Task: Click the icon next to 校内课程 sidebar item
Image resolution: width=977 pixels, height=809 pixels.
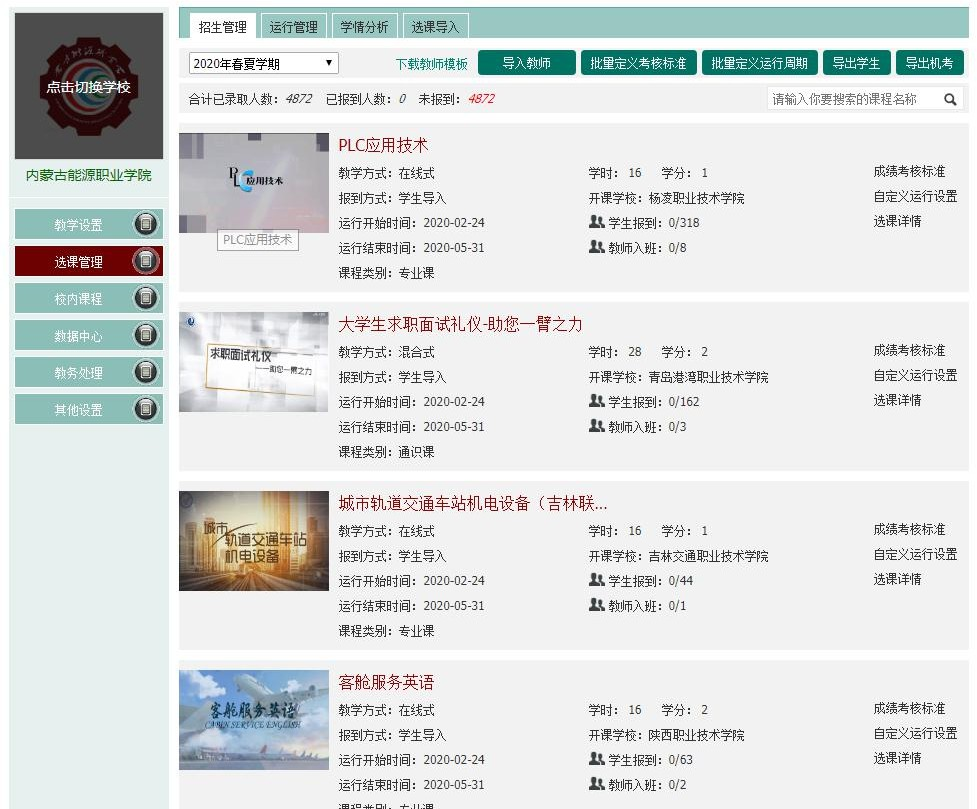Action: [x=148, y=298]
